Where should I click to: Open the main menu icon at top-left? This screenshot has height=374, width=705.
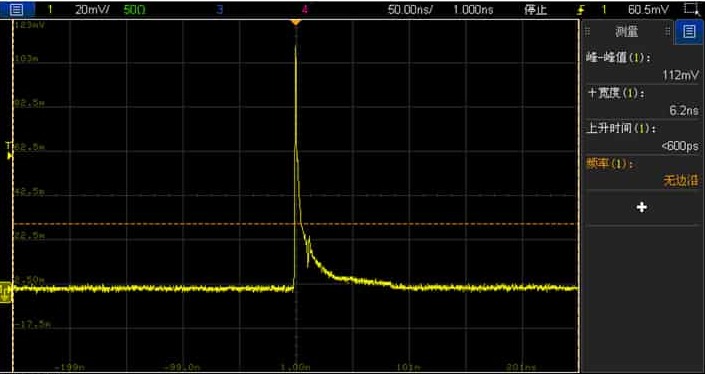(x=17, y=9)
